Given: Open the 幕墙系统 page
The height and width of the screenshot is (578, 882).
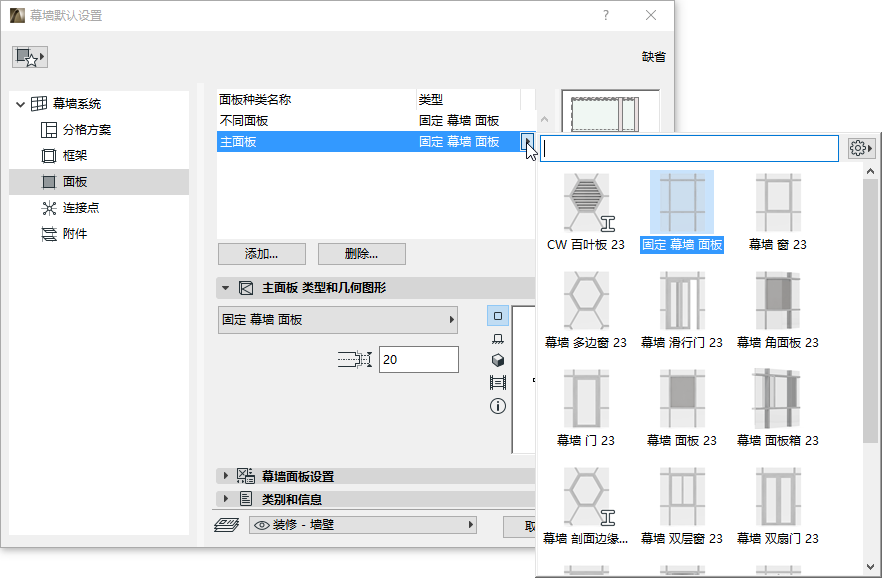Looking at the screenshot, I should pos(76,103).
